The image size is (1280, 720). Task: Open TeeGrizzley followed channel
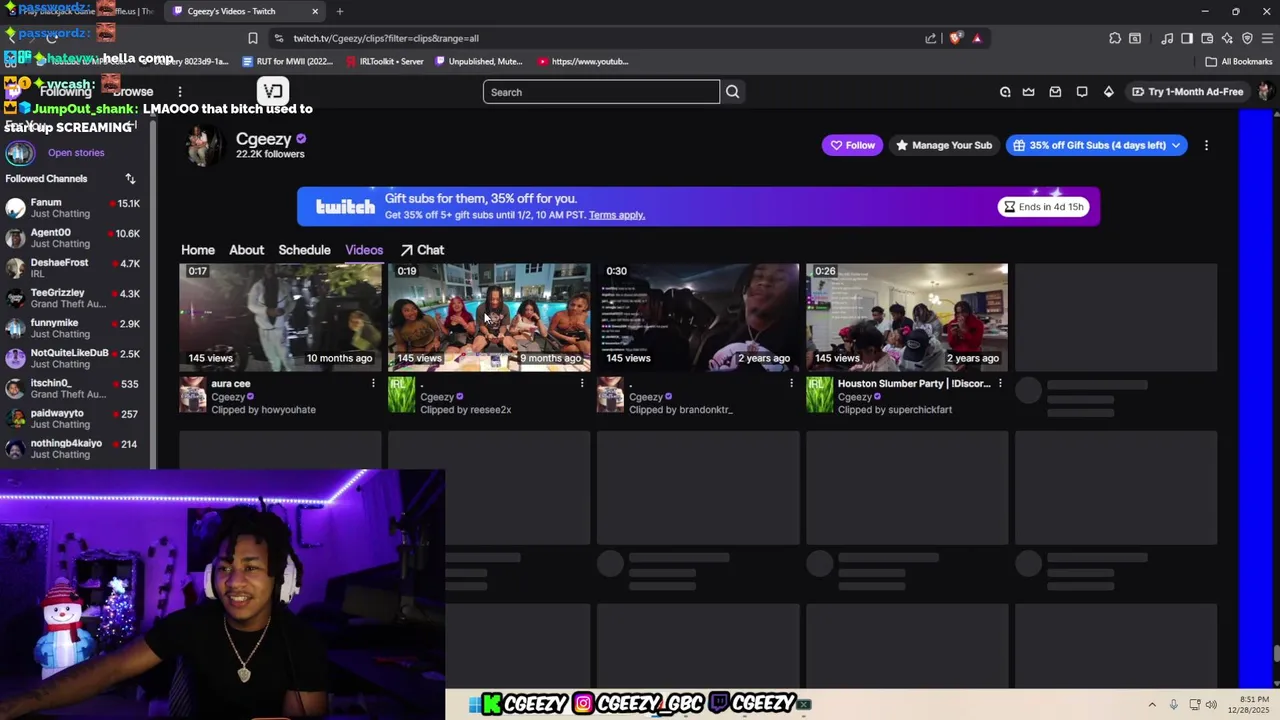coord(75,298)
